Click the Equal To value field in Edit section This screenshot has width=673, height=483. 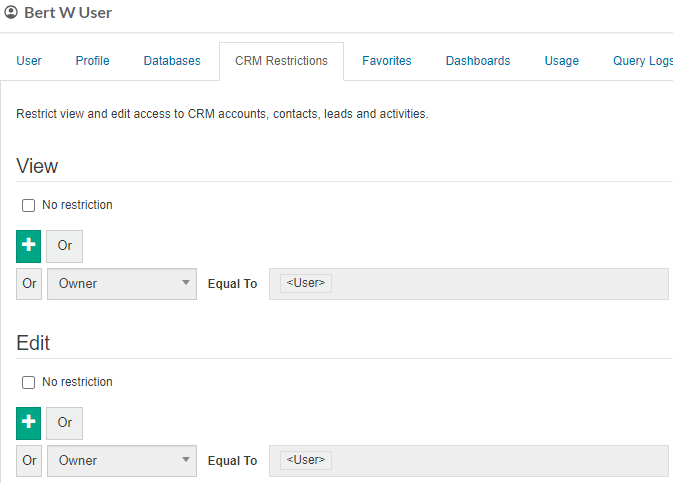(500, 461)
